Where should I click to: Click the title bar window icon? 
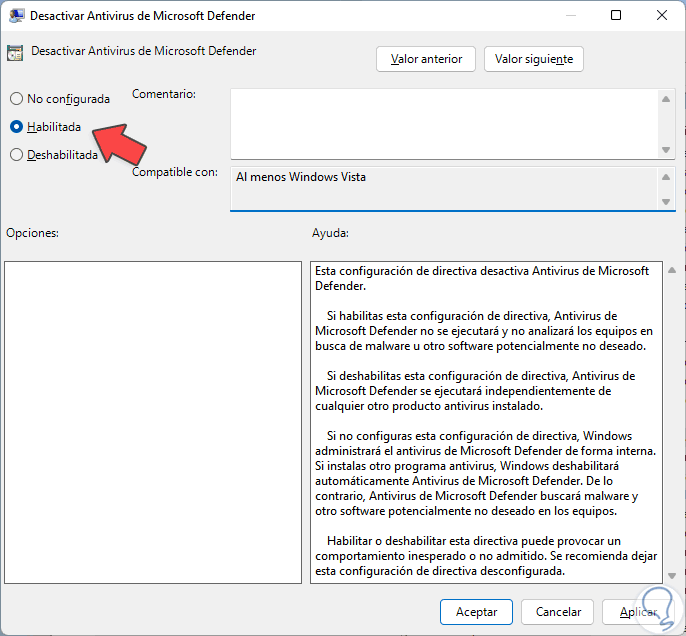[x=17, y=16]
